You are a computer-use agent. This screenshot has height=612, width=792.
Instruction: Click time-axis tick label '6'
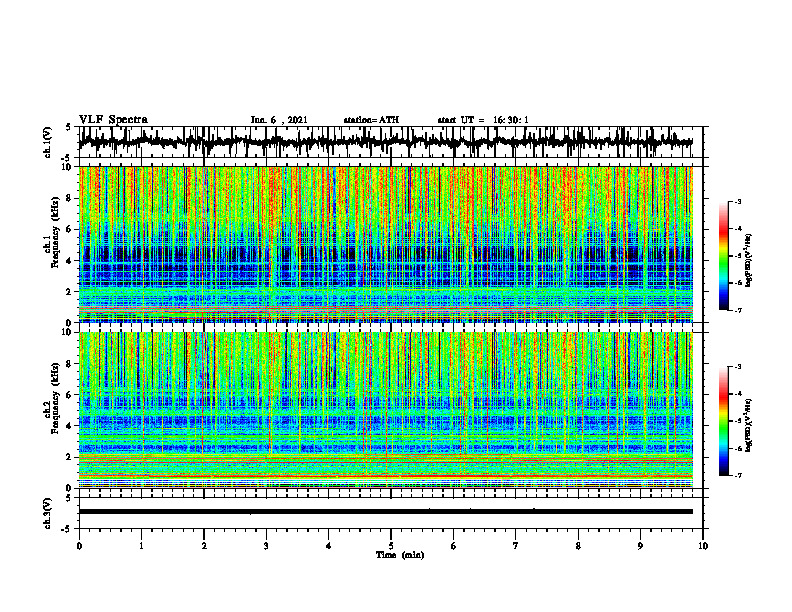click(454, 546)
